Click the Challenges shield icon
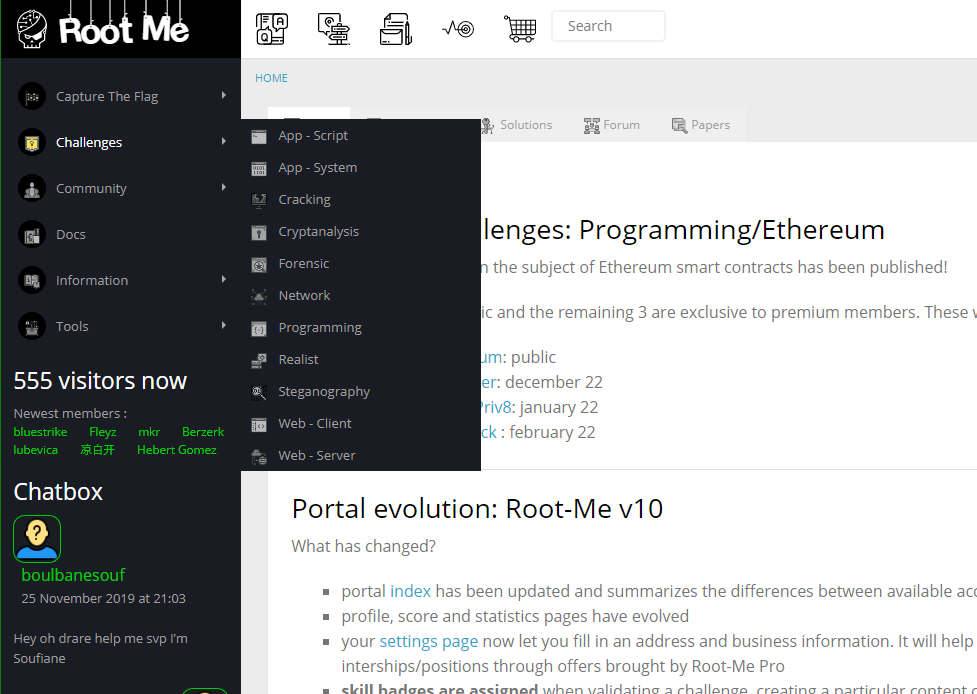977x694 pixels. pos(32,143)
